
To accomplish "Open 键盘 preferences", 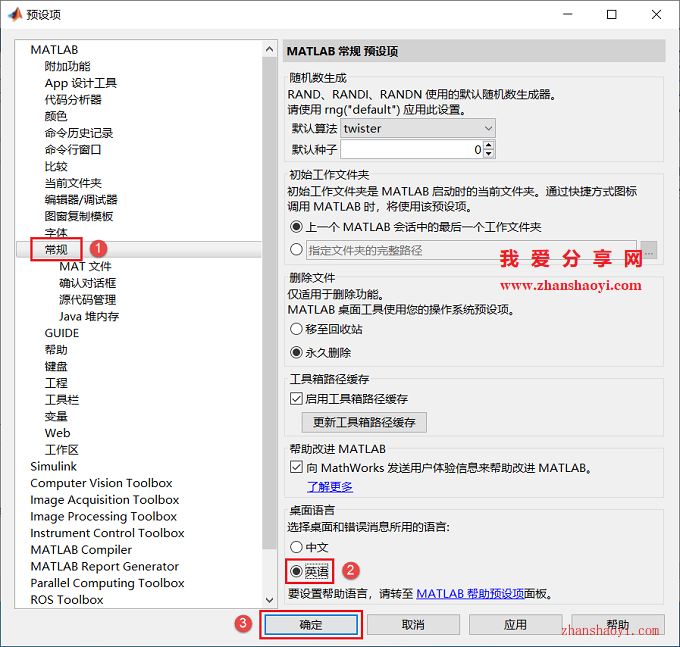I will [56, 366].
